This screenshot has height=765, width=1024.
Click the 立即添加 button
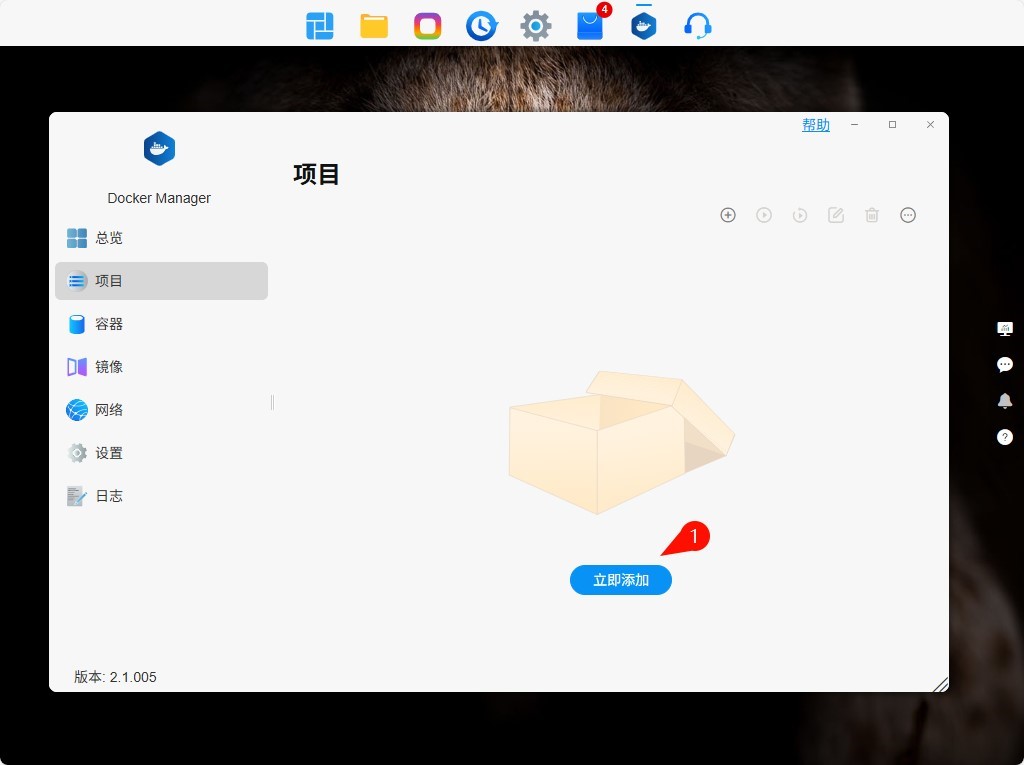coord(620,580)
